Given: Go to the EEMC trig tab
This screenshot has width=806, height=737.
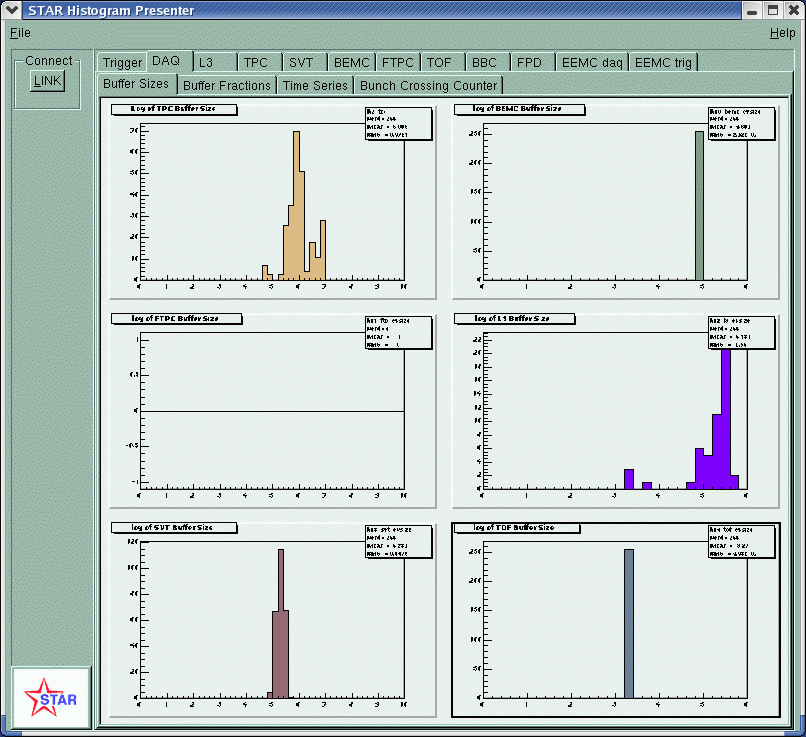Looking at the screenshot, I should tap(663, 62).
